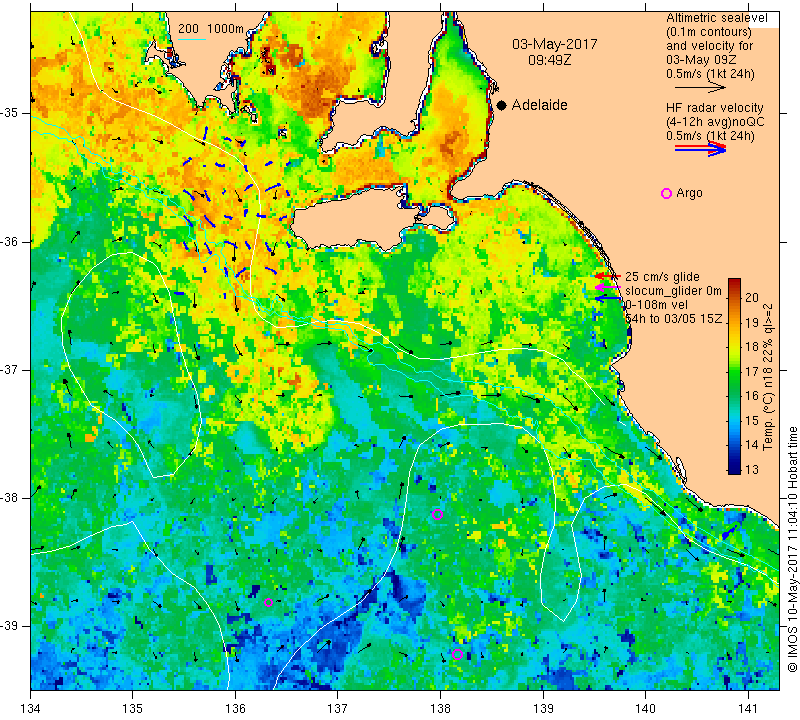
Task: Click the colour bar value 15
Action: coord(752,420)
